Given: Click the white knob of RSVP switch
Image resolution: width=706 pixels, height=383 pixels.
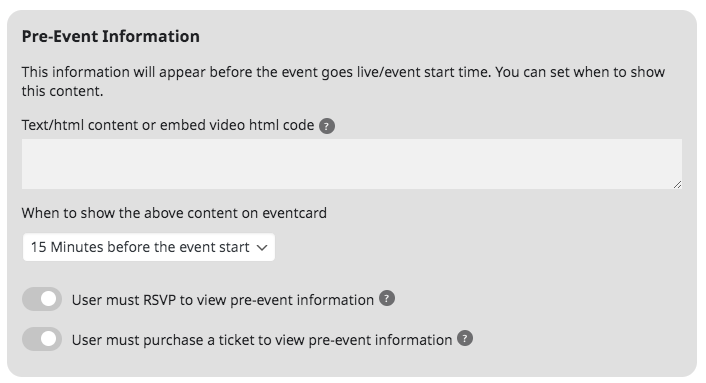Looking at the screenshot, I should tap(48, 299).
